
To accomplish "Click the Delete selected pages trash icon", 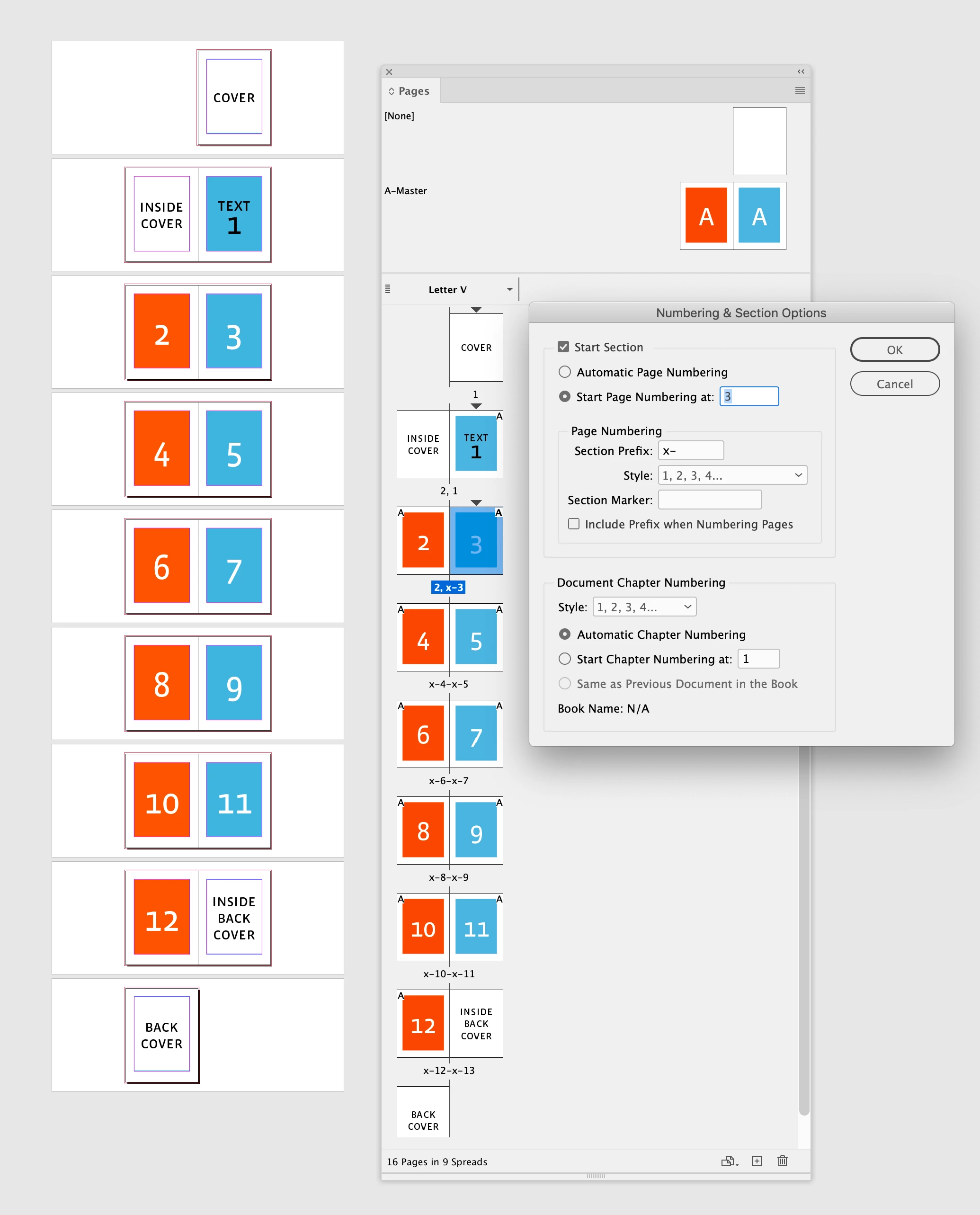I will click(783, 1161).
